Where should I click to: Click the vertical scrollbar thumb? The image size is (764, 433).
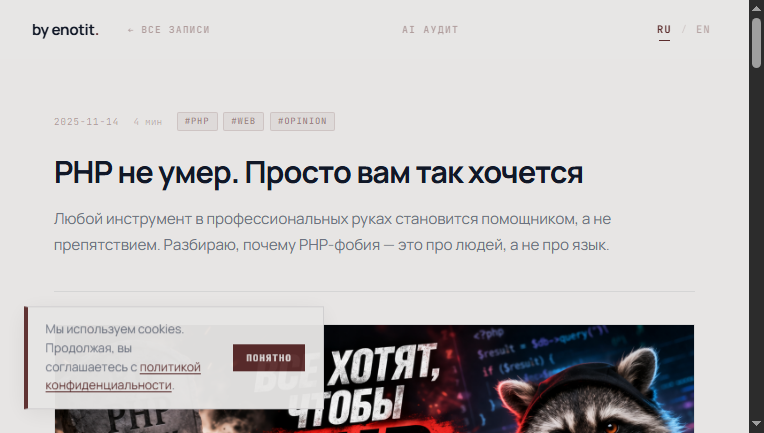click(756, 43)
